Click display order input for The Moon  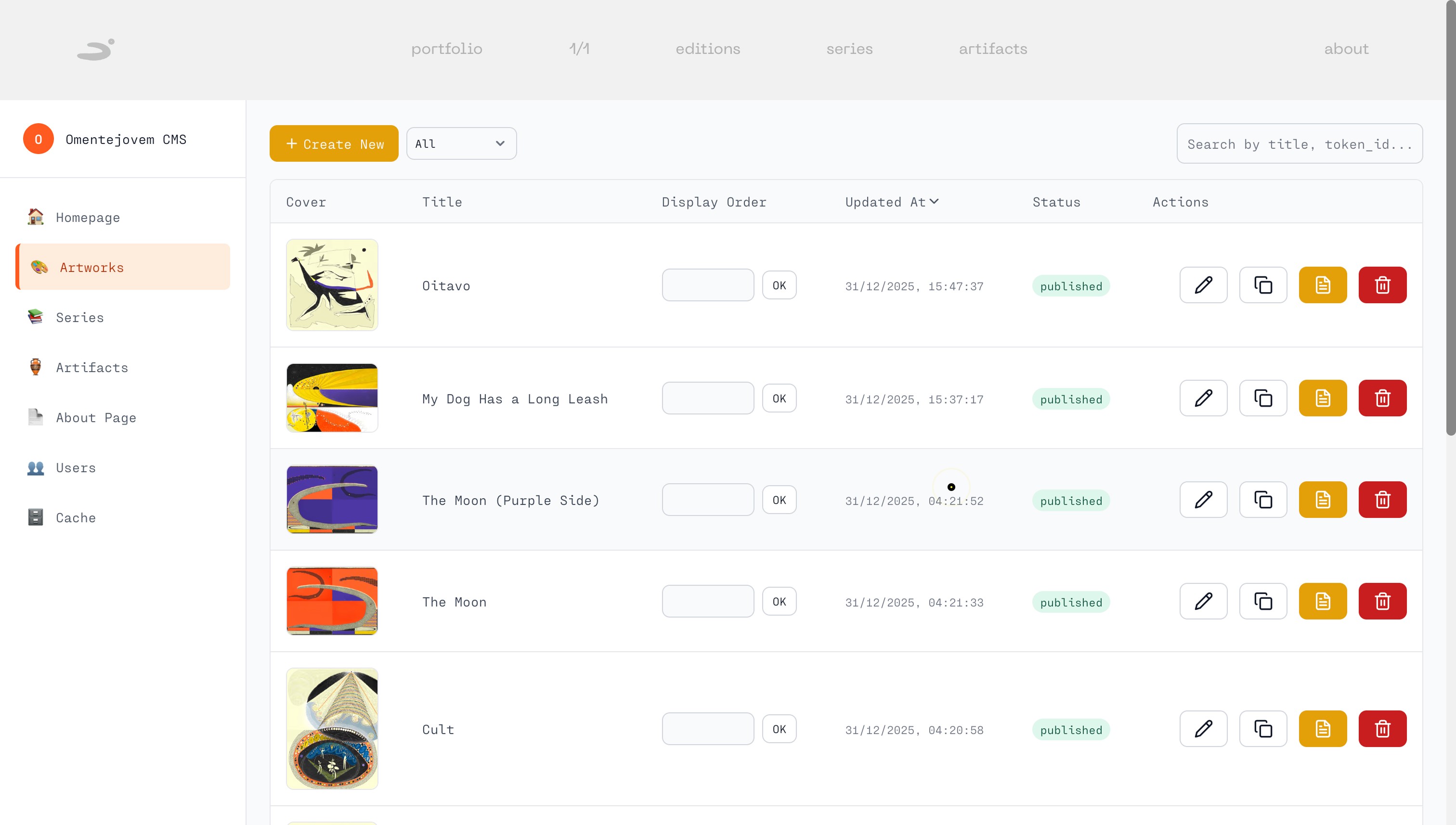click(707, 601)
